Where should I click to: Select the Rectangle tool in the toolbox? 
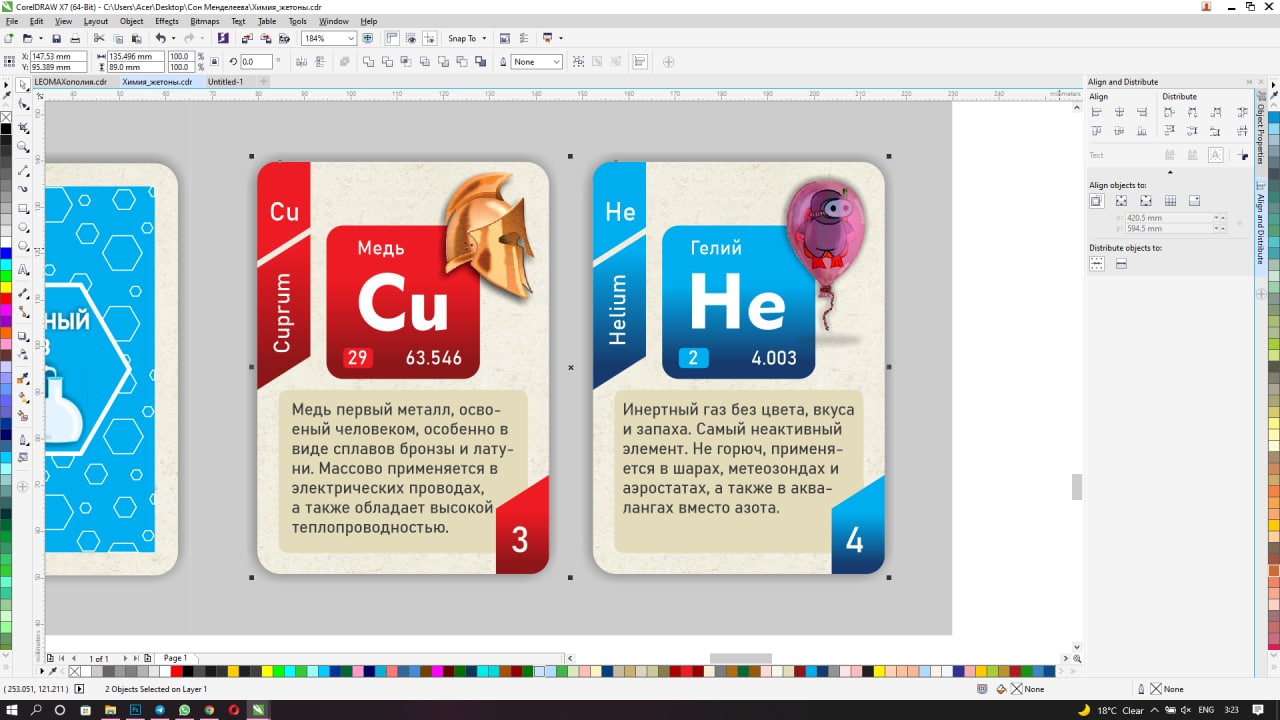click(x=24, y=209)
